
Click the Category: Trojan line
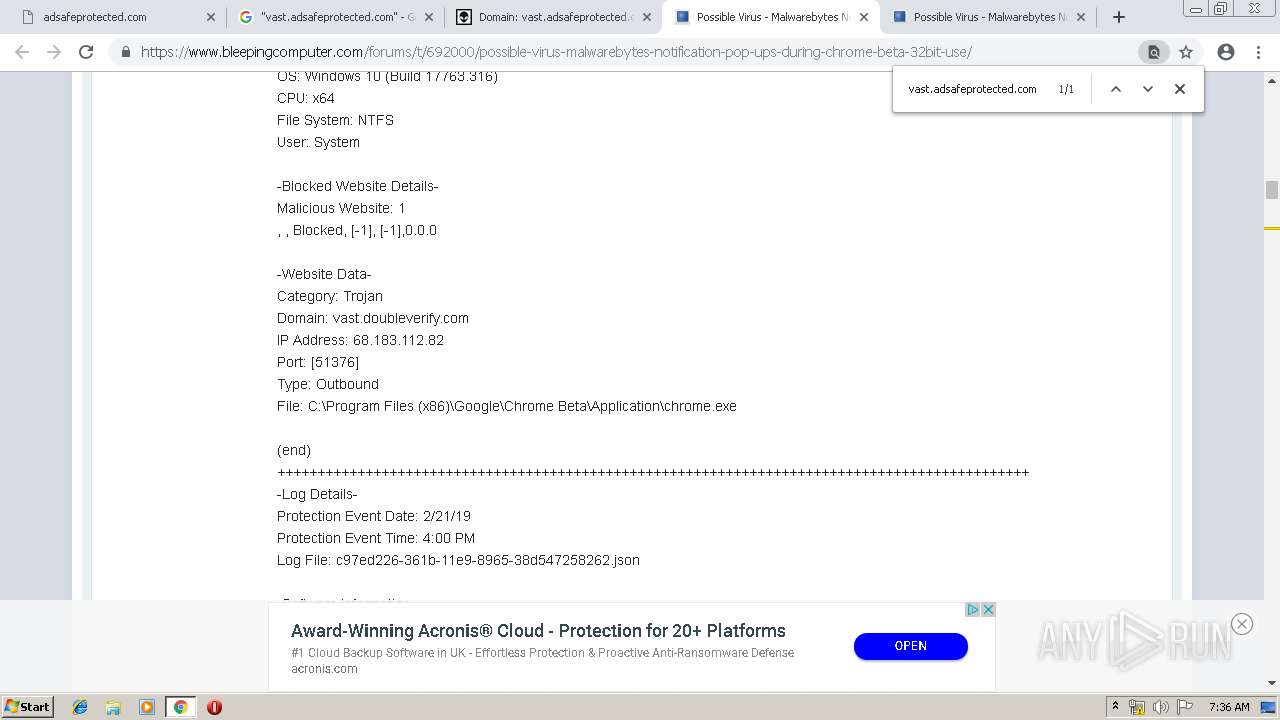[x=330, y=296]
